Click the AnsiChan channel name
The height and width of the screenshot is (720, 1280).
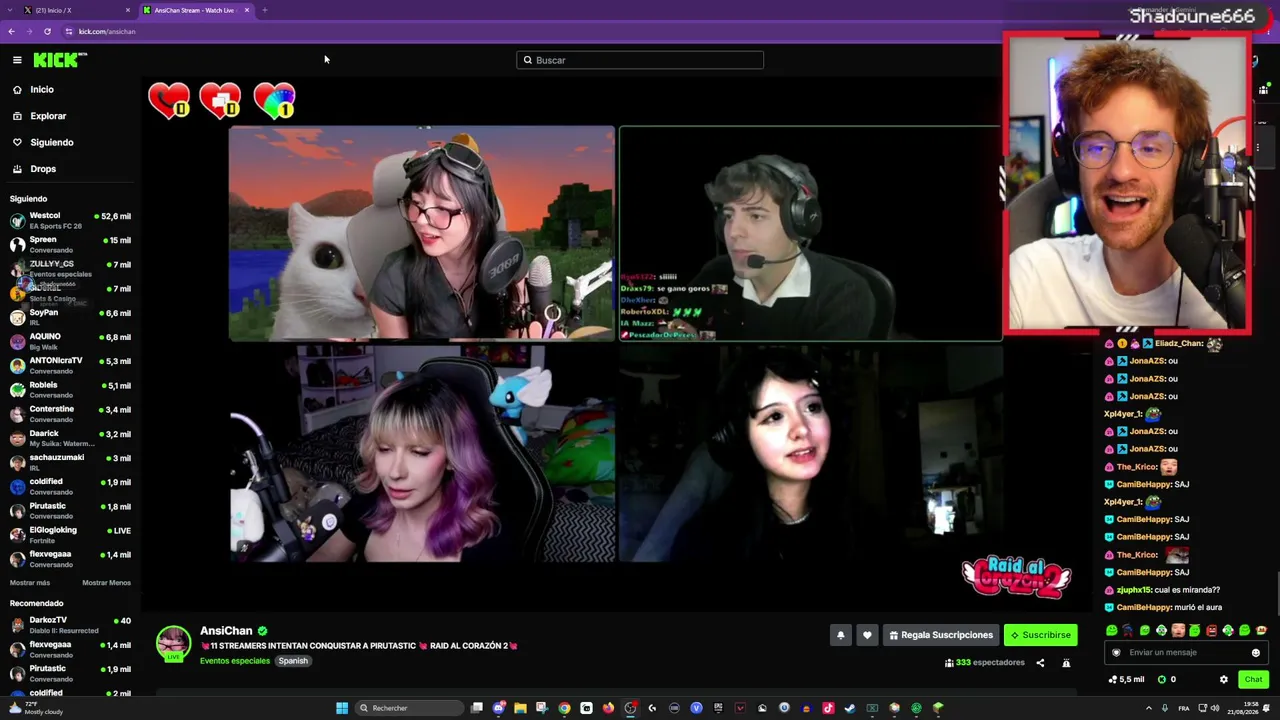(x=226, y=631)
